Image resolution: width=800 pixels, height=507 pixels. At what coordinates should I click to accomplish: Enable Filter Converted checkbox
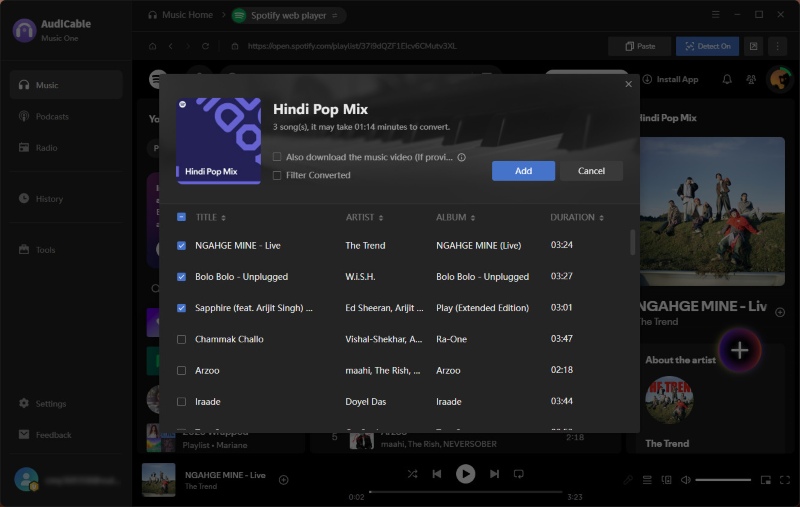(277, 175)
